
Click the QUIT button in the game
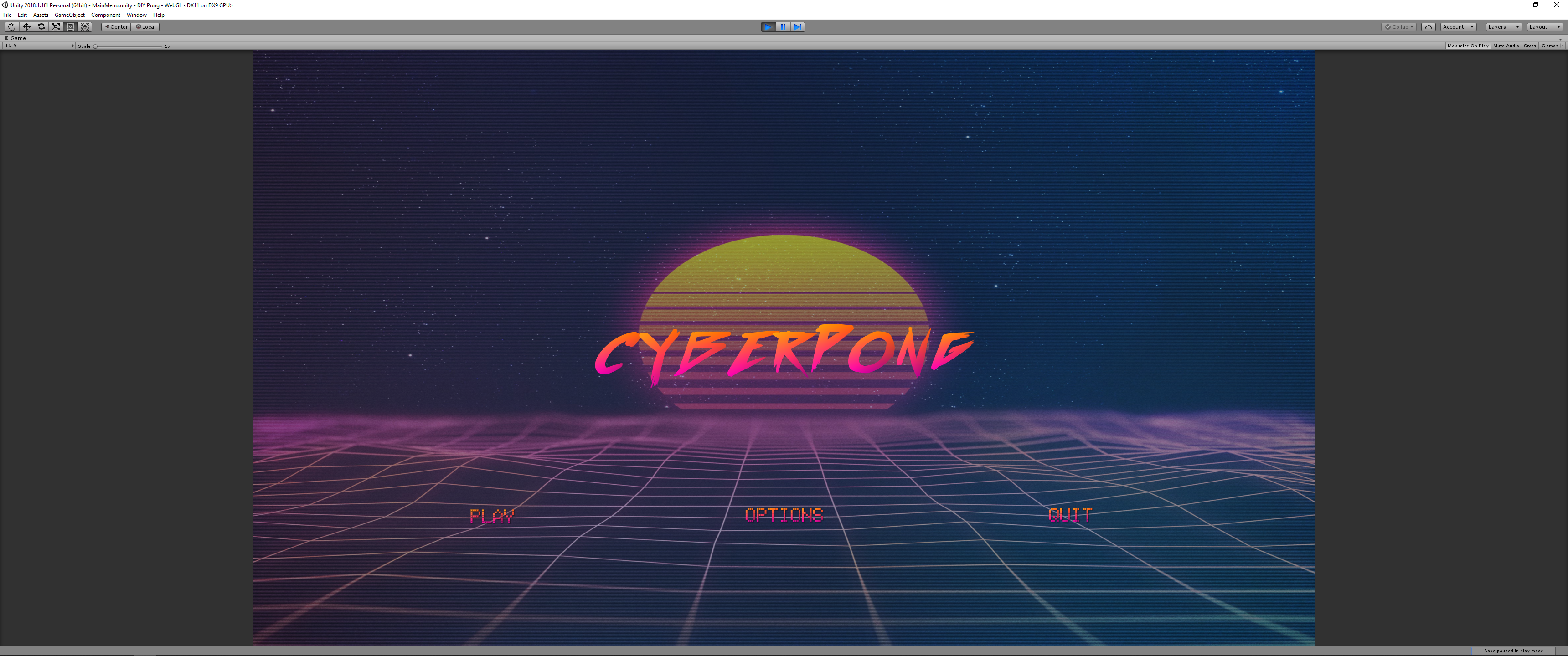click(1071, 514)
